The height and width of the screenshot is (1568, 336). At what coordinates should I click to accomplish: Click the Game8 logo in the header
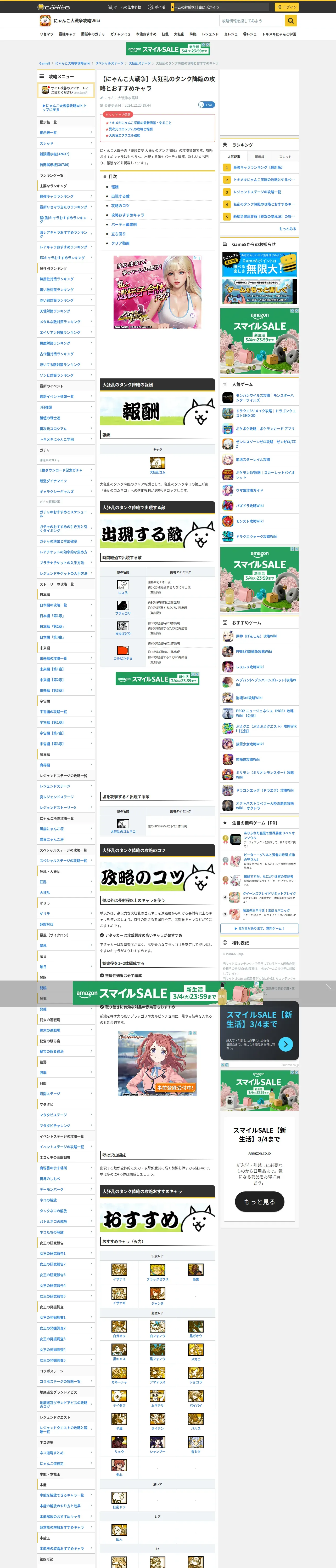(54, 7)
